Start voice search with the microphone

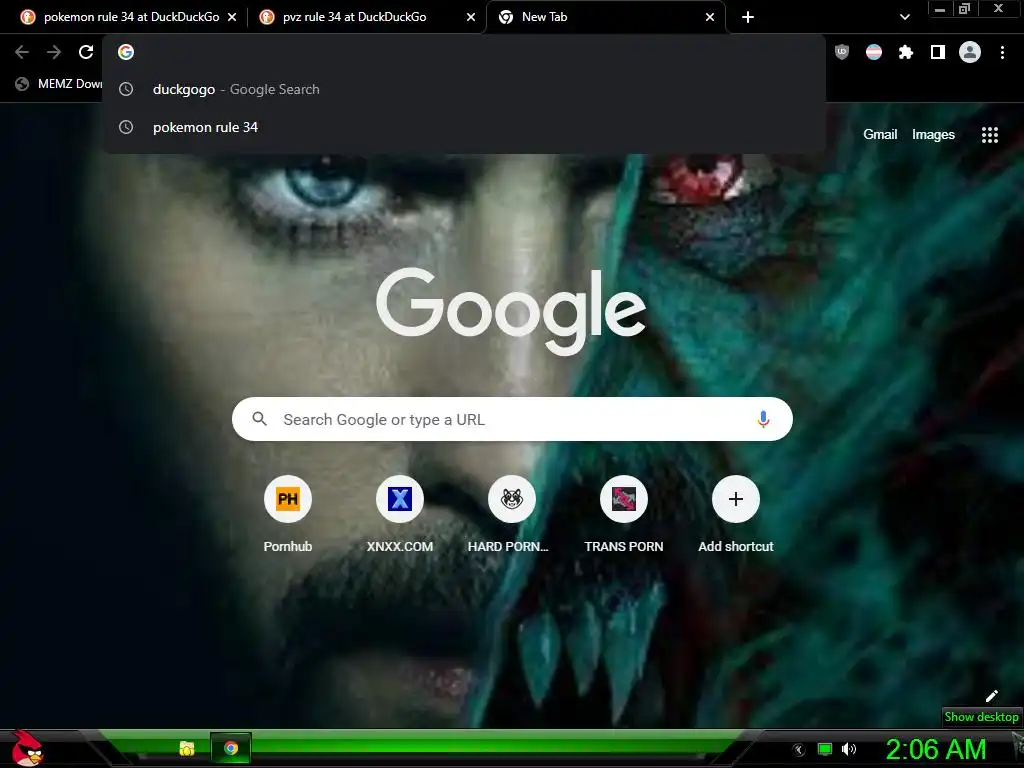tap(763, 419)
